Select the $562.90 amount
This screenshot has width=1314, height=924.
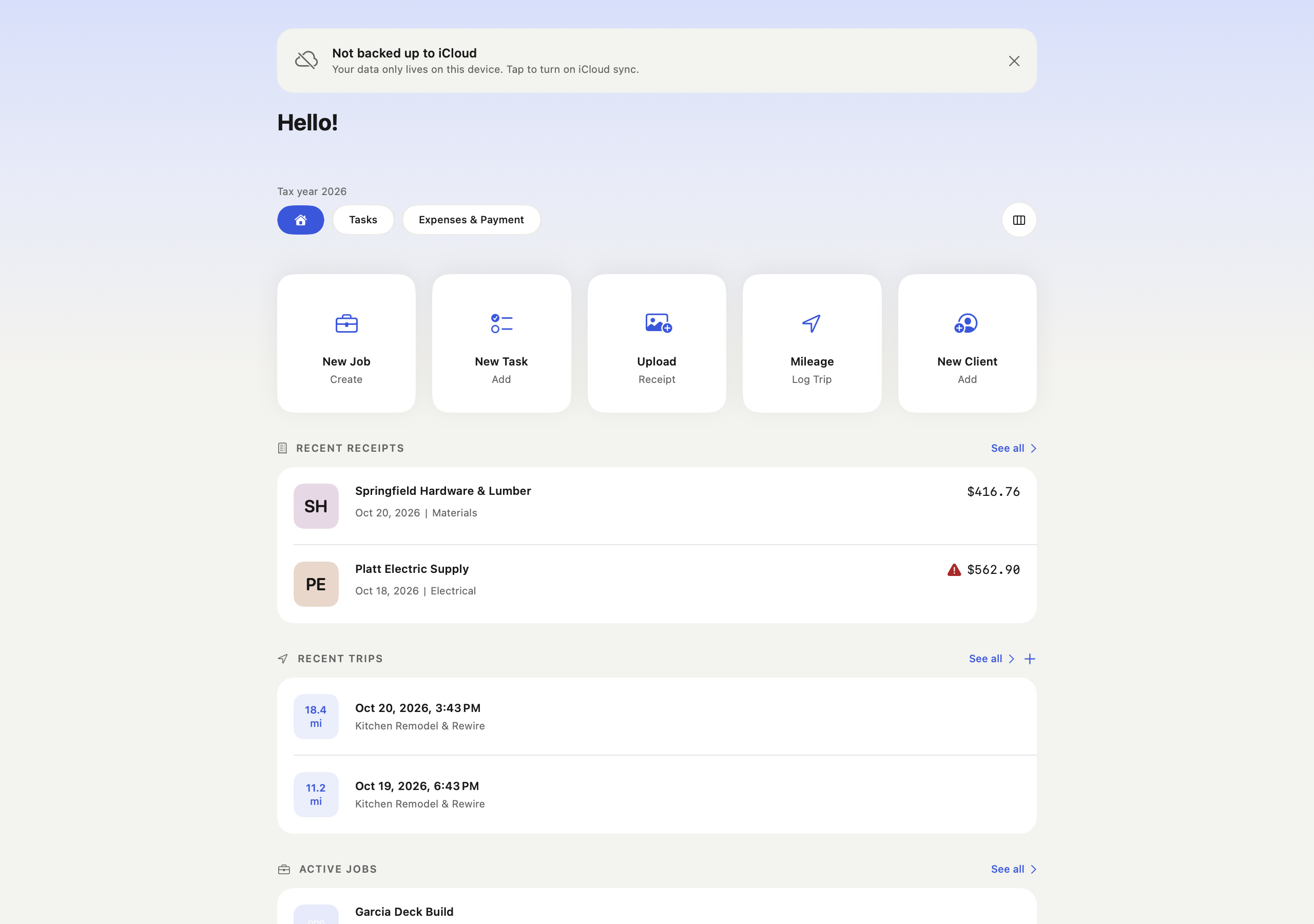[x=993, y=570]
